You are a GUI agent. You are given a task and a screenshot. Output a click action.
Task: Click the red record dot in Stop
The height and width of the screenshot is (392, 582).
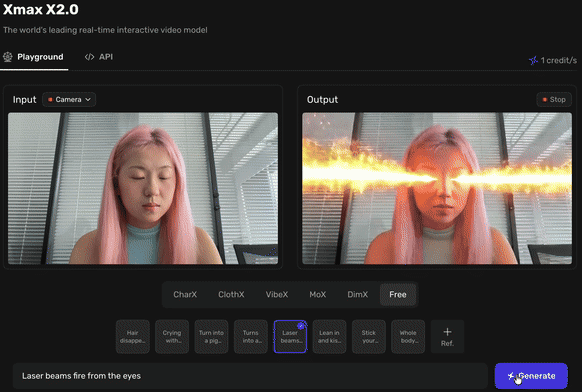tap(545, 99)
